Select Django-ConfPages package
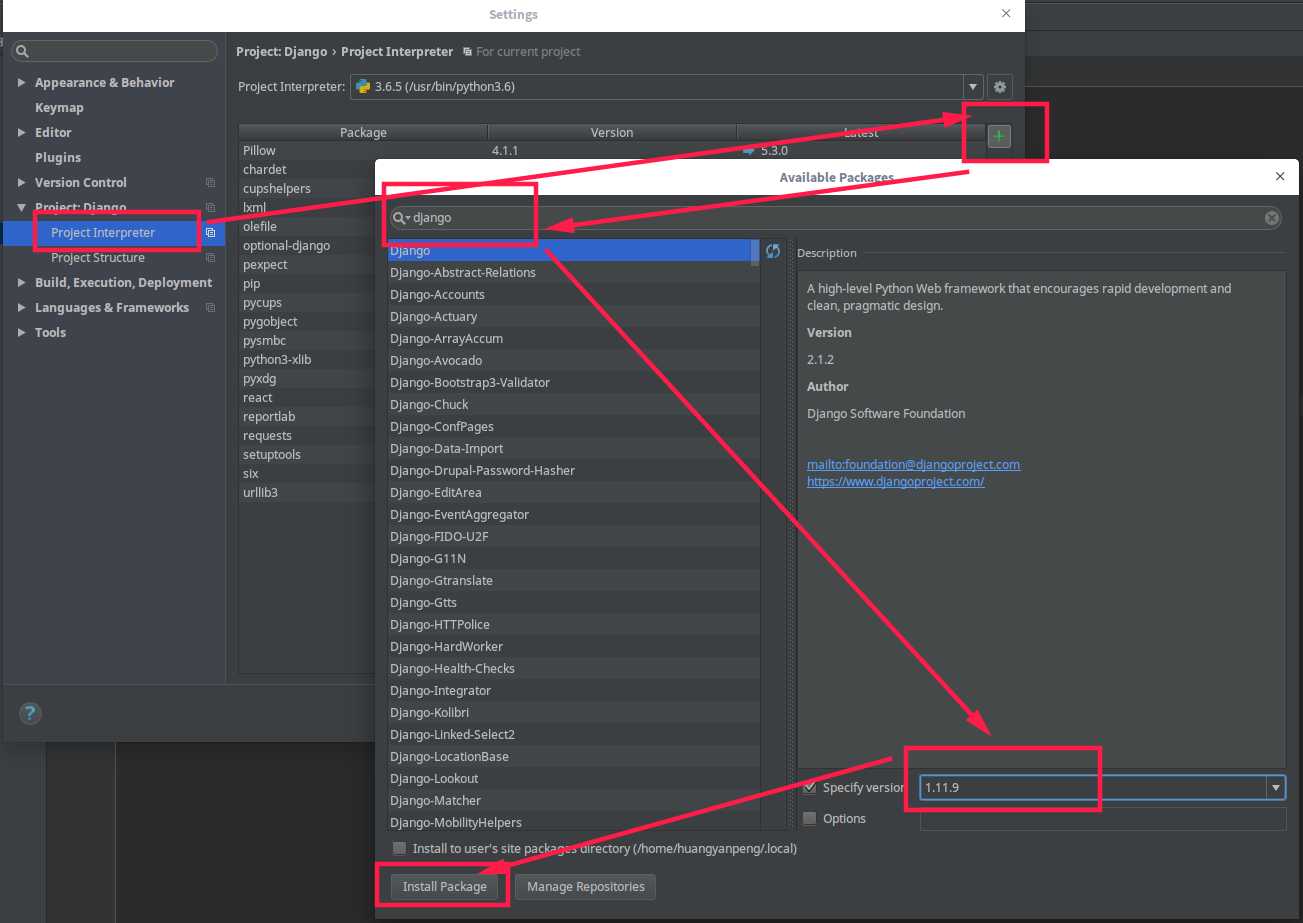 pos(573,427)
